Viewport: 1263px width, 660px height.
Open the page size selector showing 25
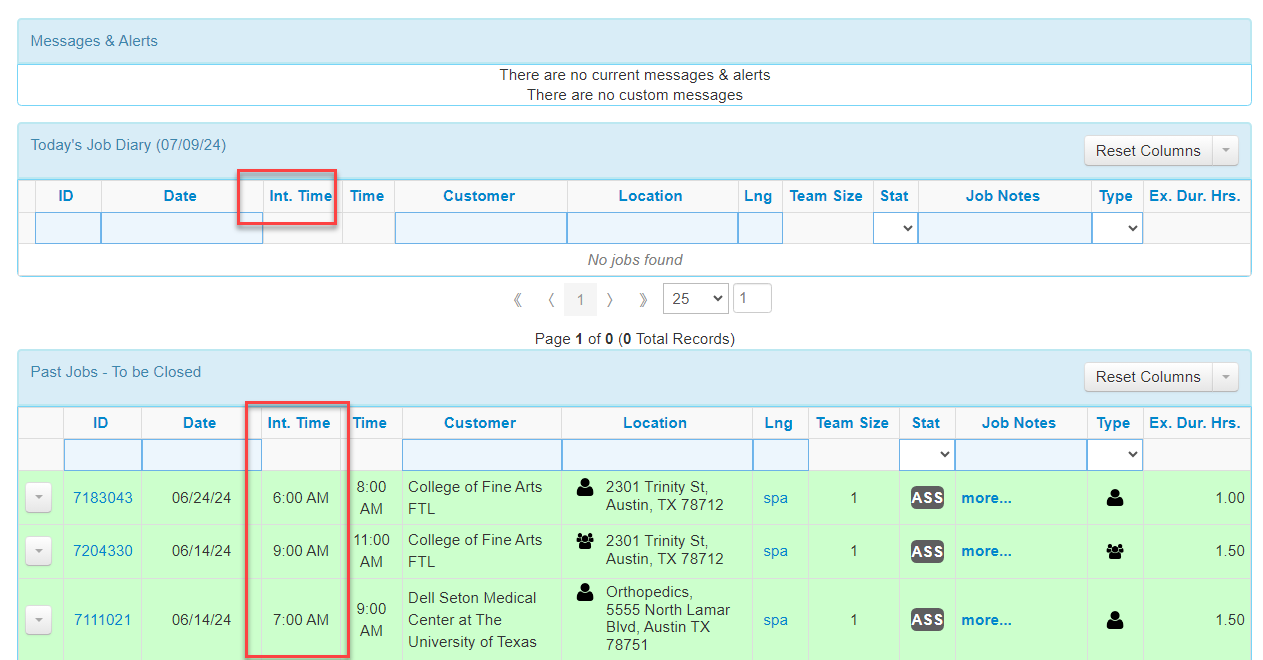[695, 298]
